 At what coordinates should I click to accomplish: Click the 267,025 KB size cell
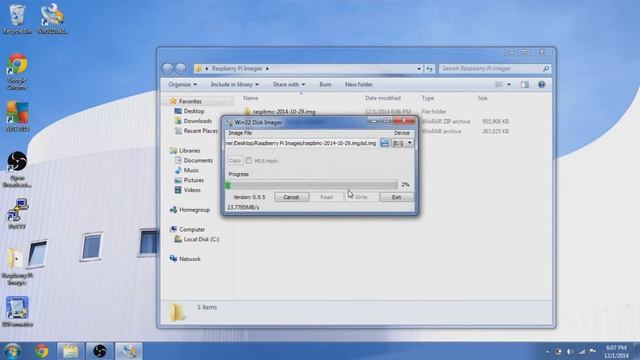click(x=495, y=131)
